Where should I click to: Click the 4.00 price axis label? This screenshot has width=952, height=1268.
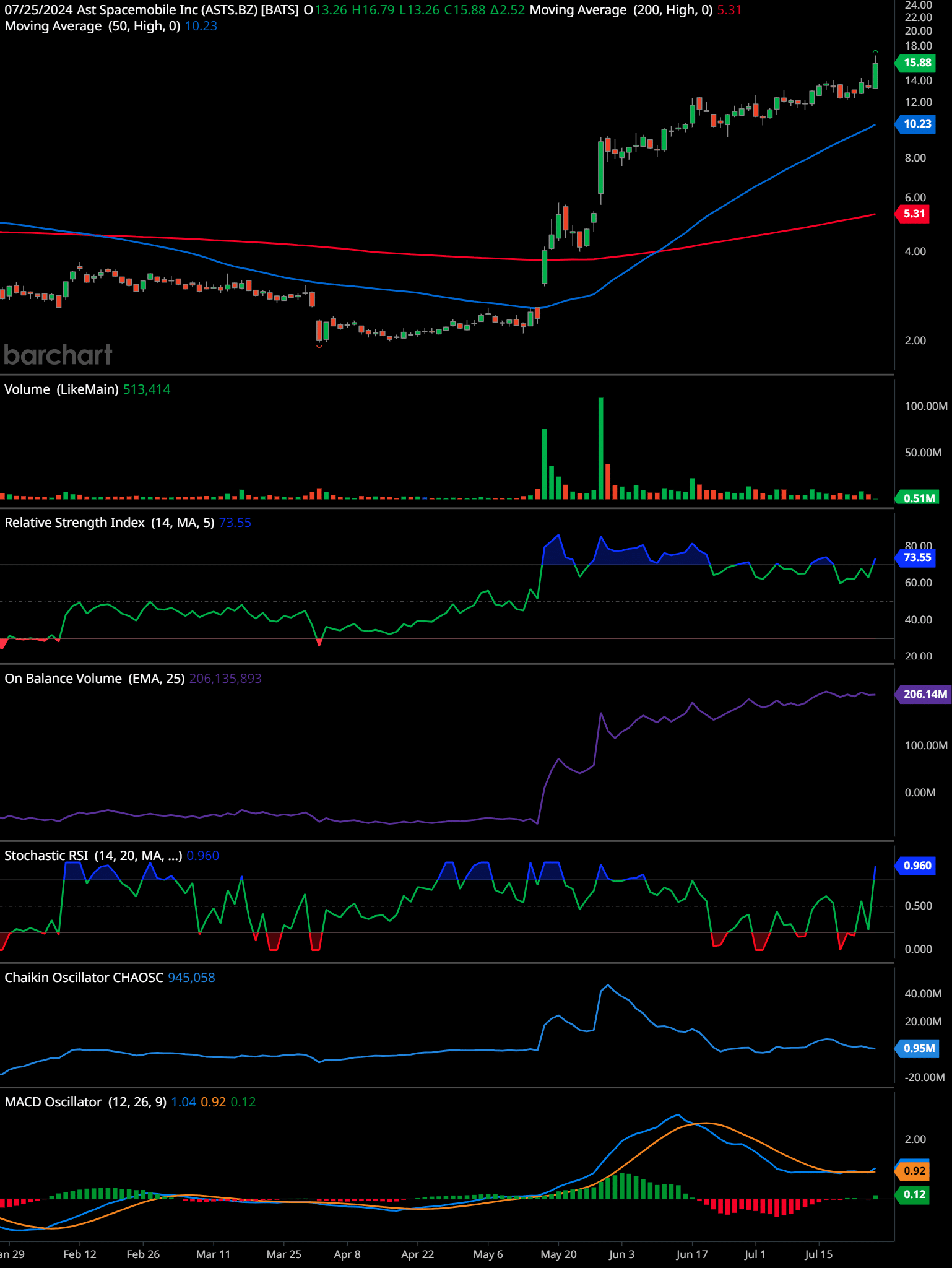tap(915, 251)
